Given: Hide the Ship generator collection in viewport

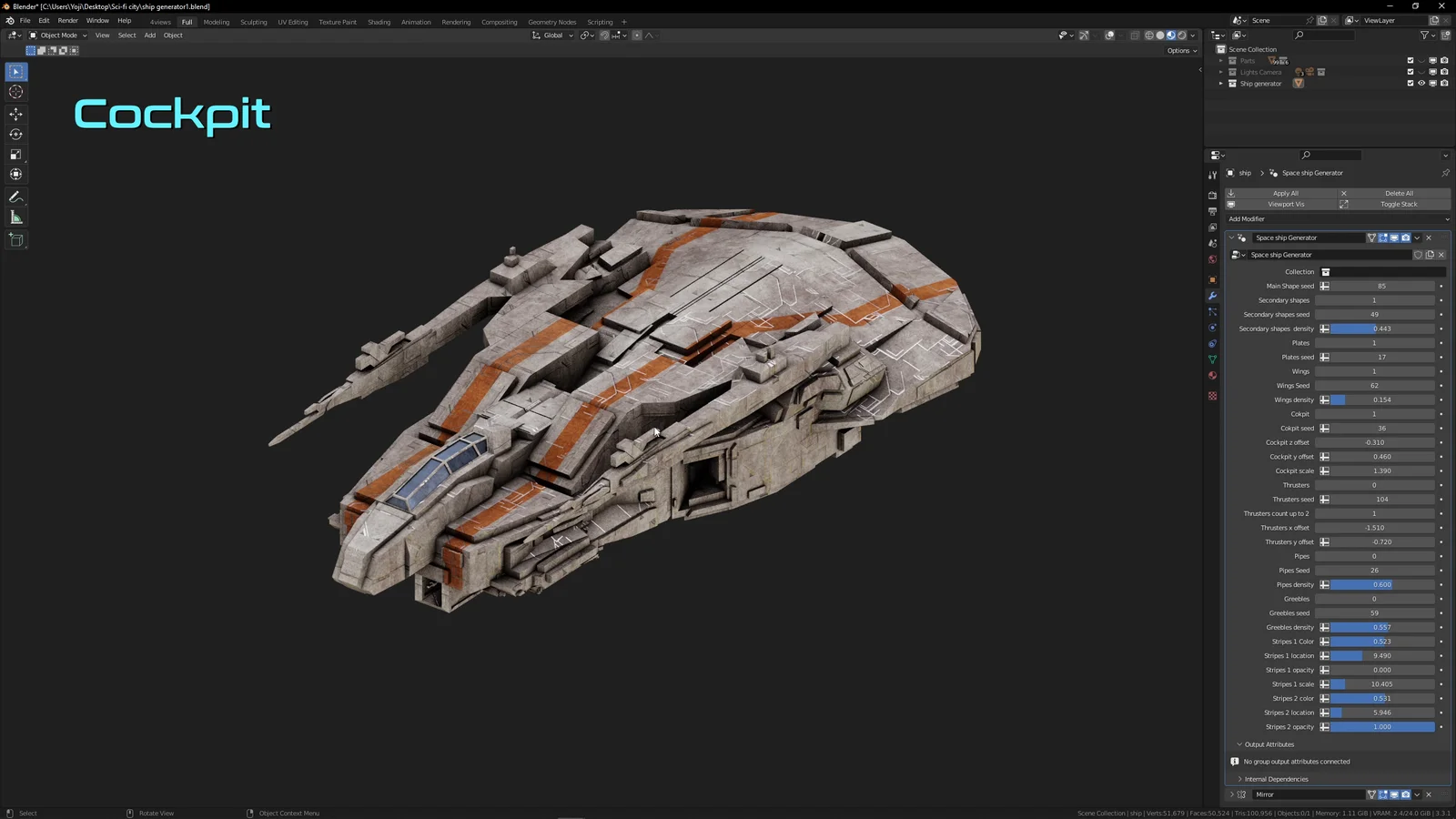Looking at the screenshot, I should click(1421, 83).
